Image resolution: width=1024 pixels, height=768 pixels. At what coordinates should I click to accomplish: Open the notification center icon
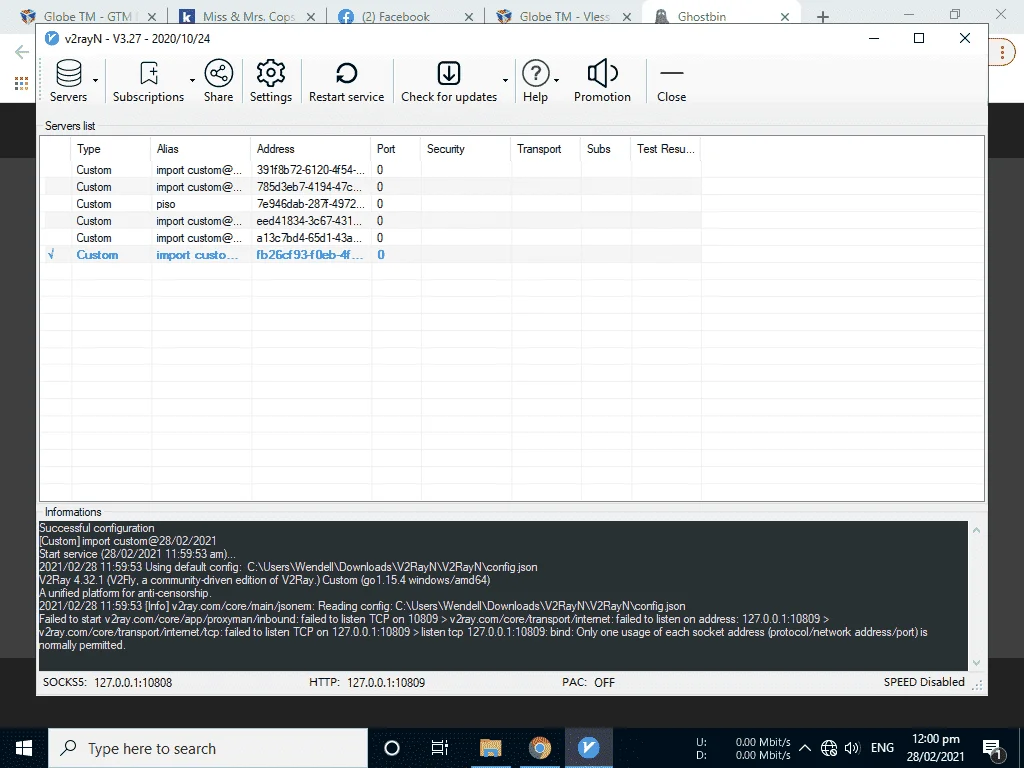(x=993, y=748)
